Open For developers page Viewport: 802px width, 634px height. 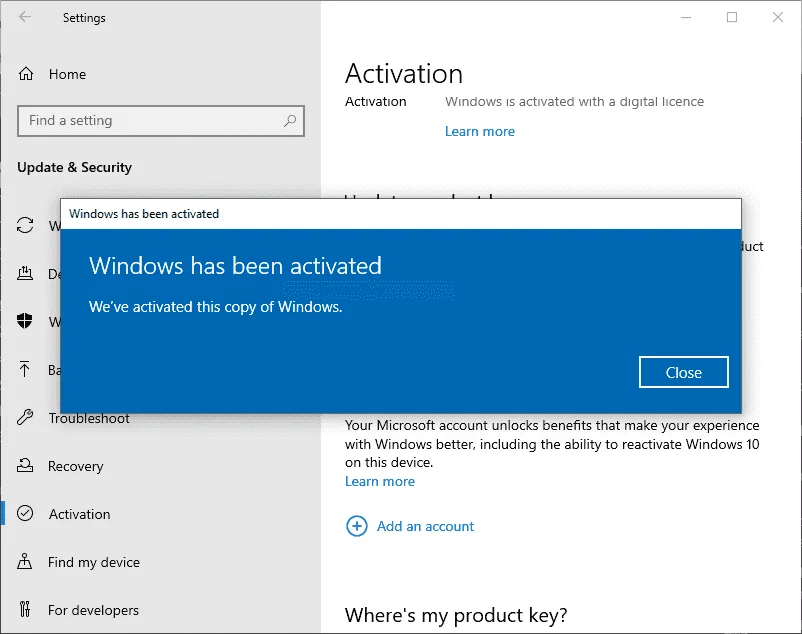(93, 610)
